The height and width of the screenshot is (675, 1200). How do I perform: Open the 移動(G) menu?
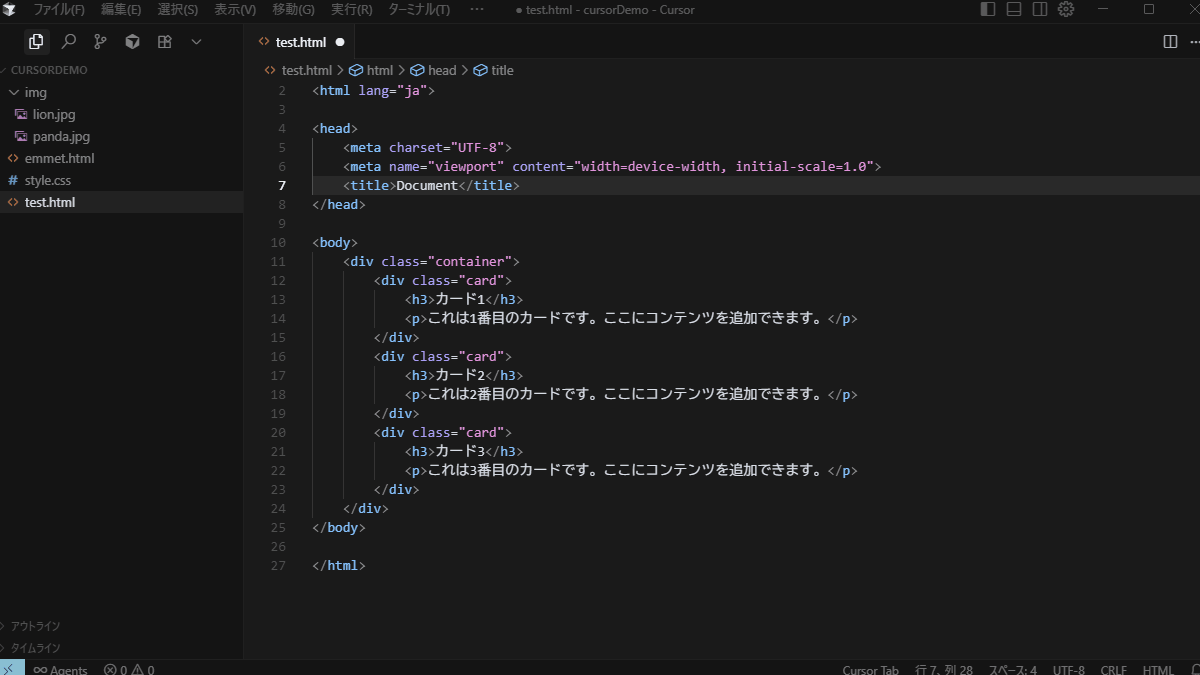click(293, 10)
